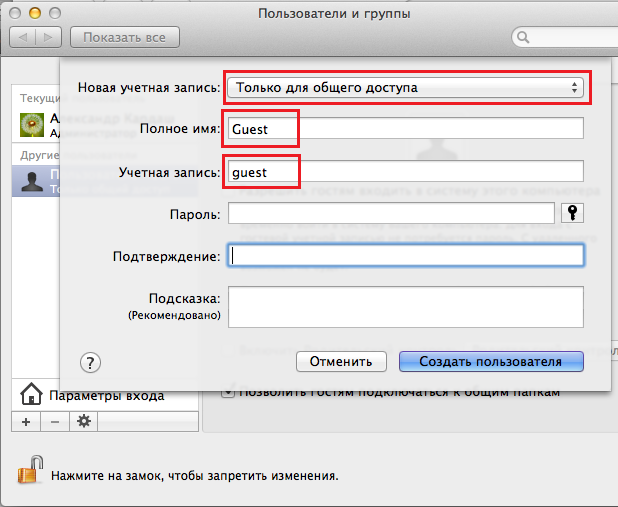The width and height of the screenshot is (618, 507).
Task: Open help with the question mark button
Action: click(90, 362)
